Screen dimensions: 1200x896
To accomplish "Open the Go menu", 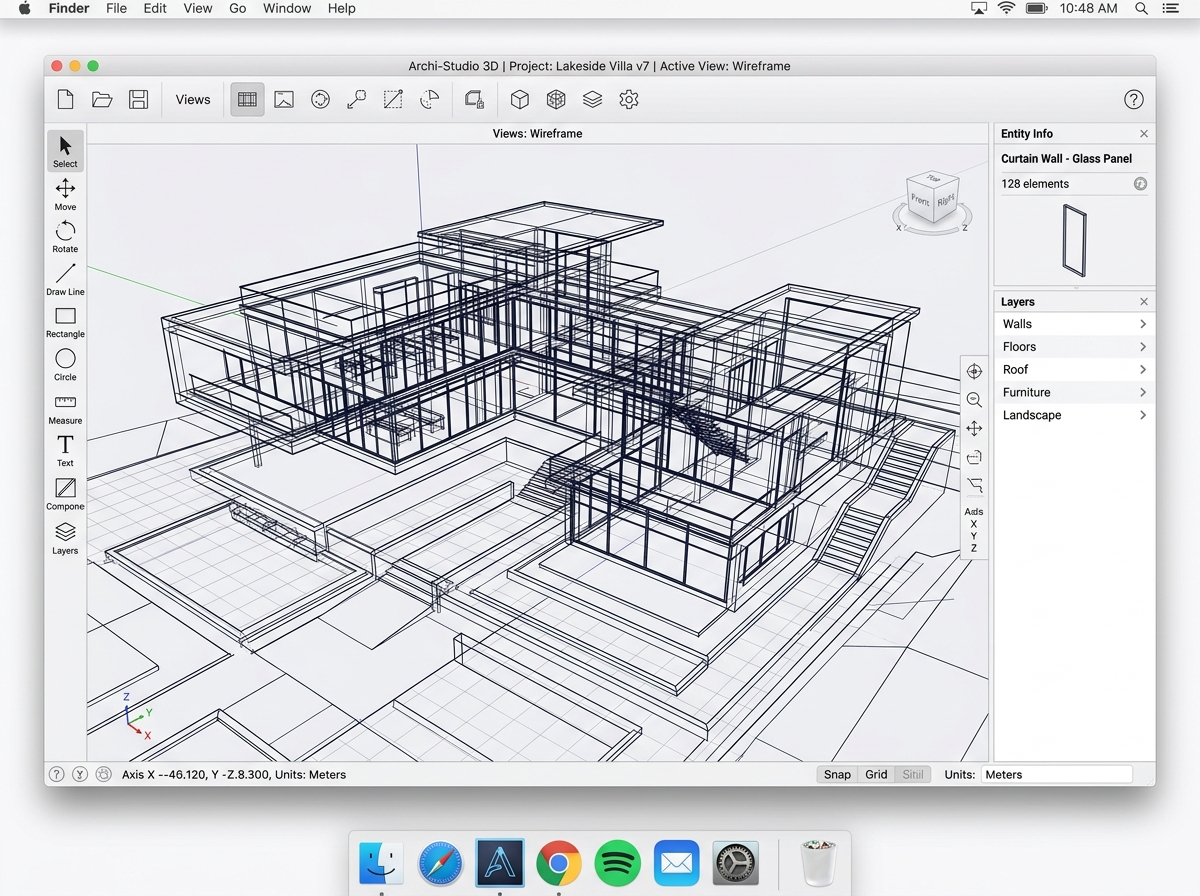I will coord(238,8).
